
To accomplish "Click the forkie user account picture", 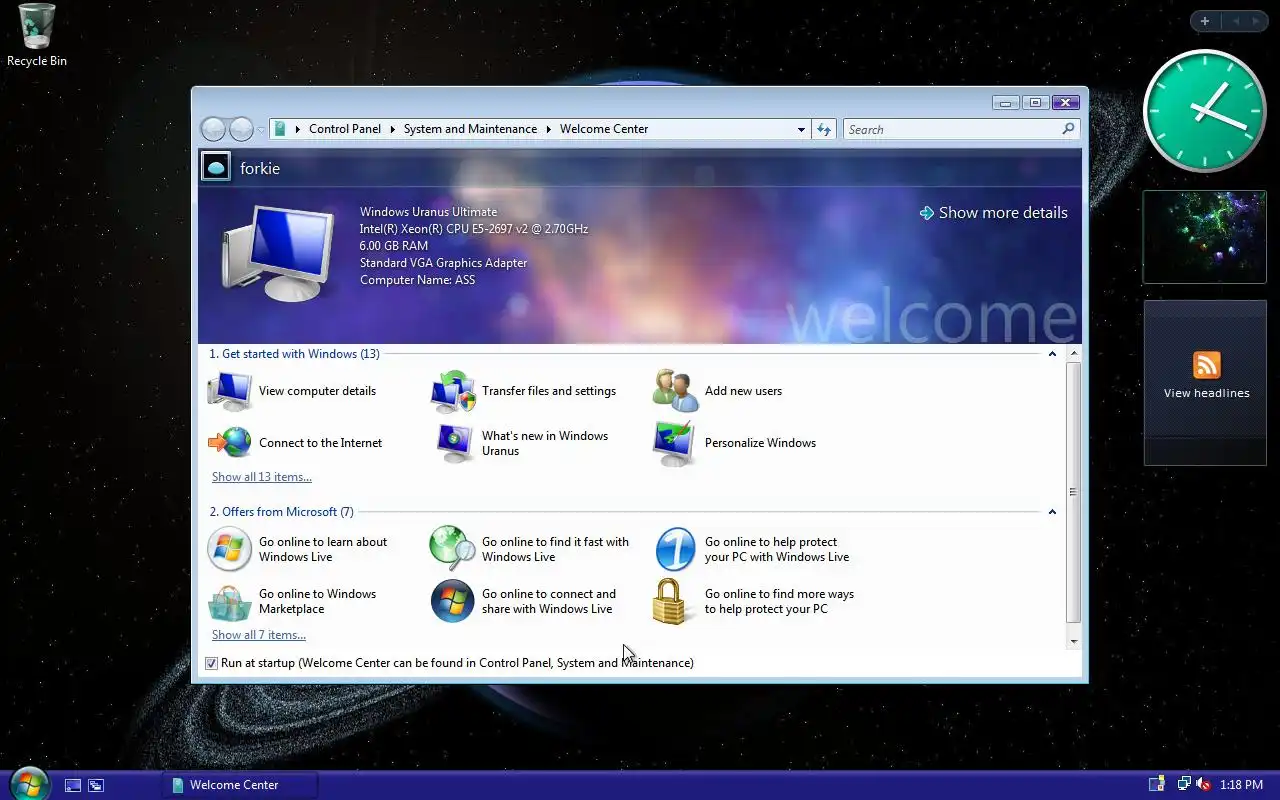I will (x=216, y=167).
